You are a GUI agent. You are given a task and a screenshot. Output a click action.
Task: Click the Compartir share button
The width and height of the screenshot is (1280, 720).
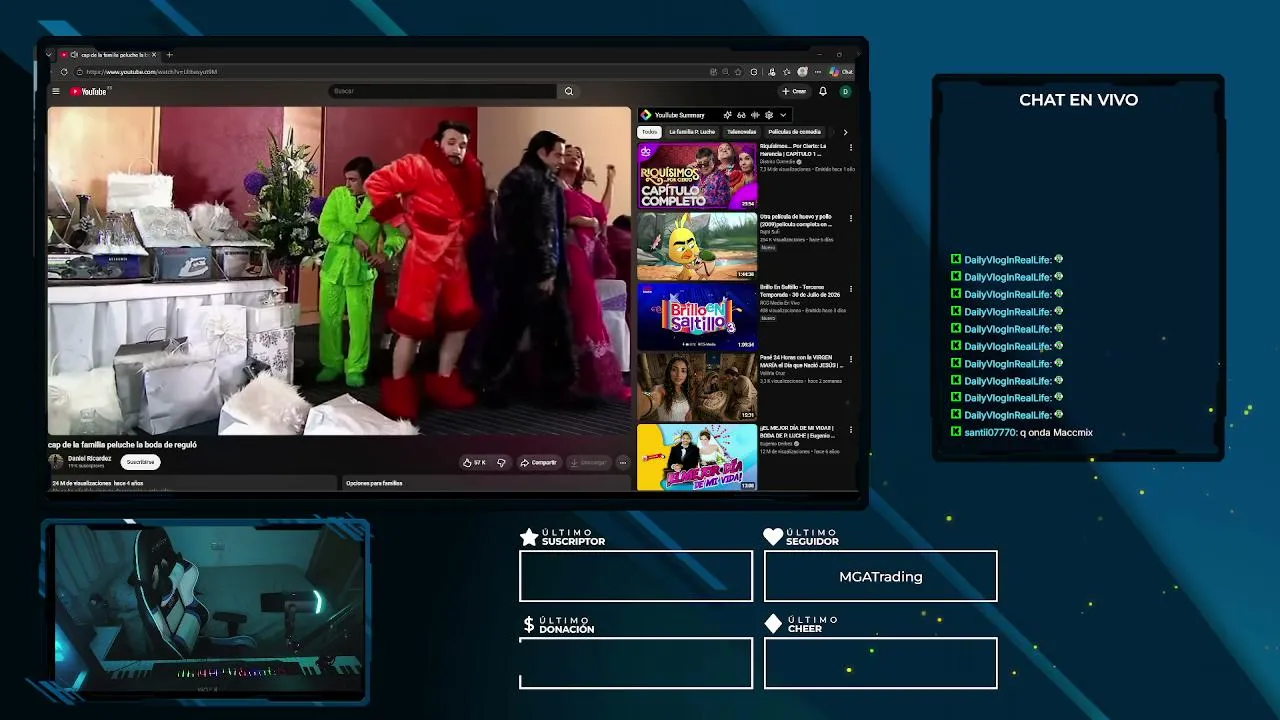(x=538, y=463)
